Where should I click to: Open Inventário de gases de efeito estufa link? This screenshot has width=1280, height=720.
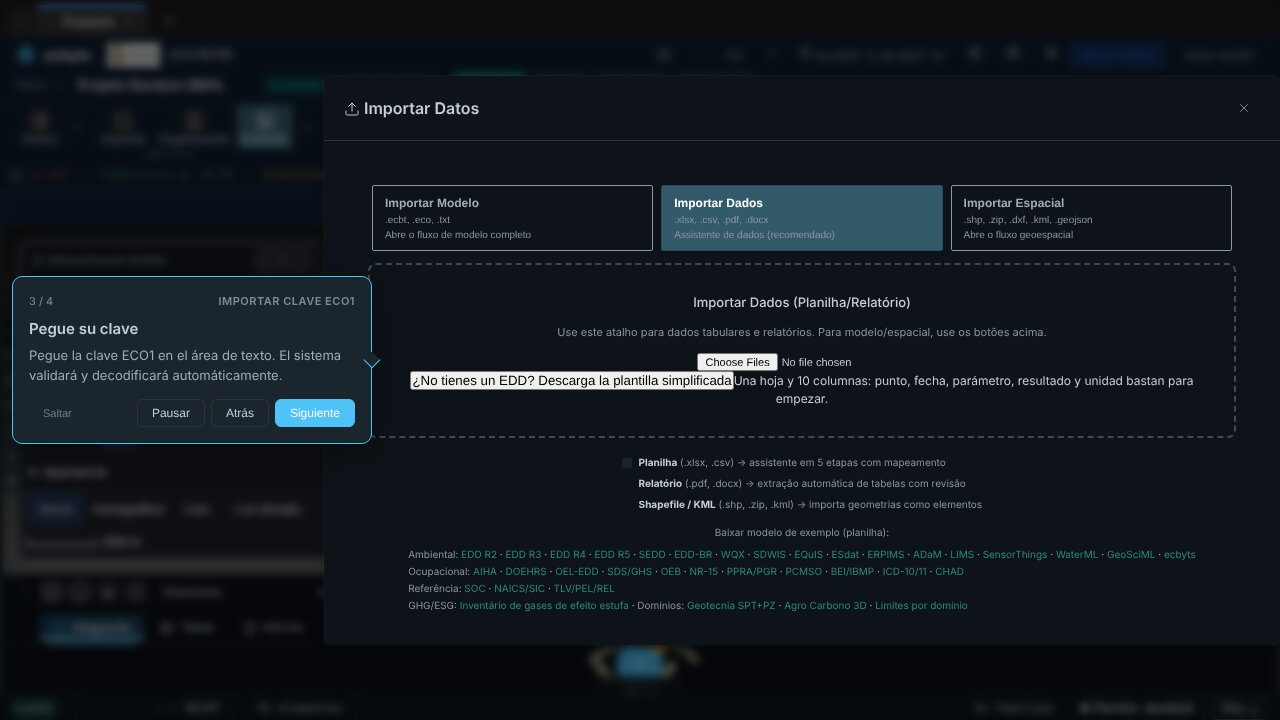[x=544, y=605]
